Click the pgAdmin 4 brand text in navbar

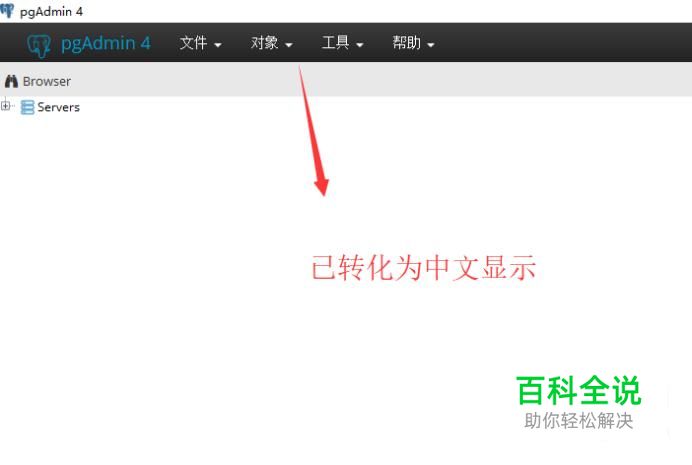pos(106,44)
